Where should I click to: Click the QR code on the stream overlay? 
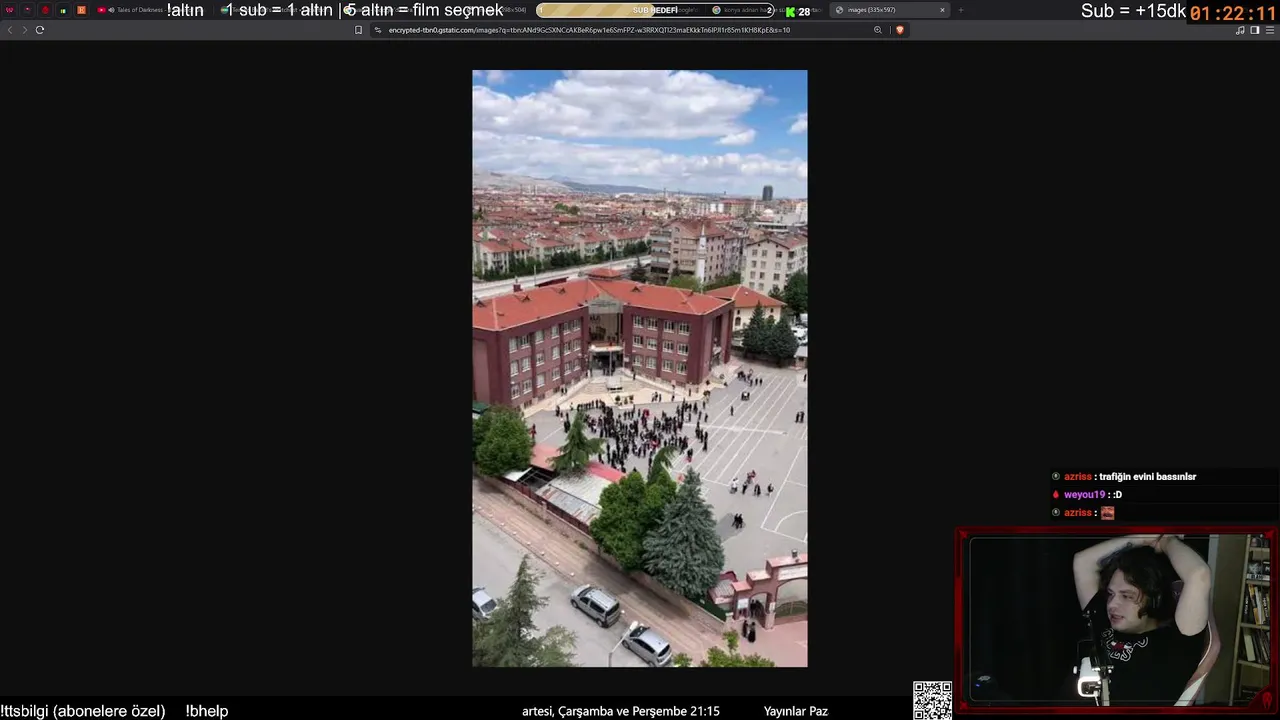[x=932, y=700]
